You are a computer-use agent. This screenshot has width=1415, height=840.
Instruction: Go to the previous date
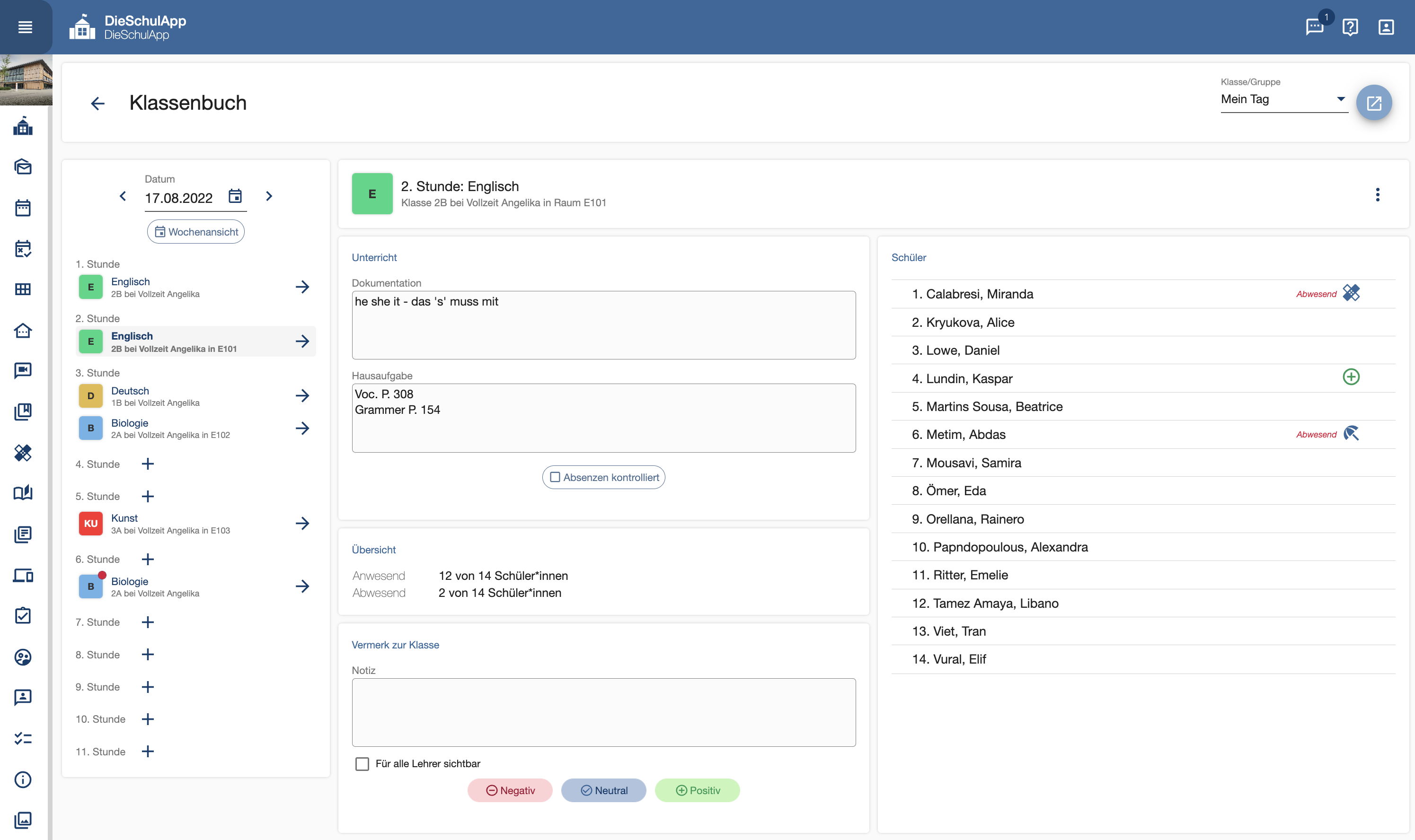[x=123, y=196]
